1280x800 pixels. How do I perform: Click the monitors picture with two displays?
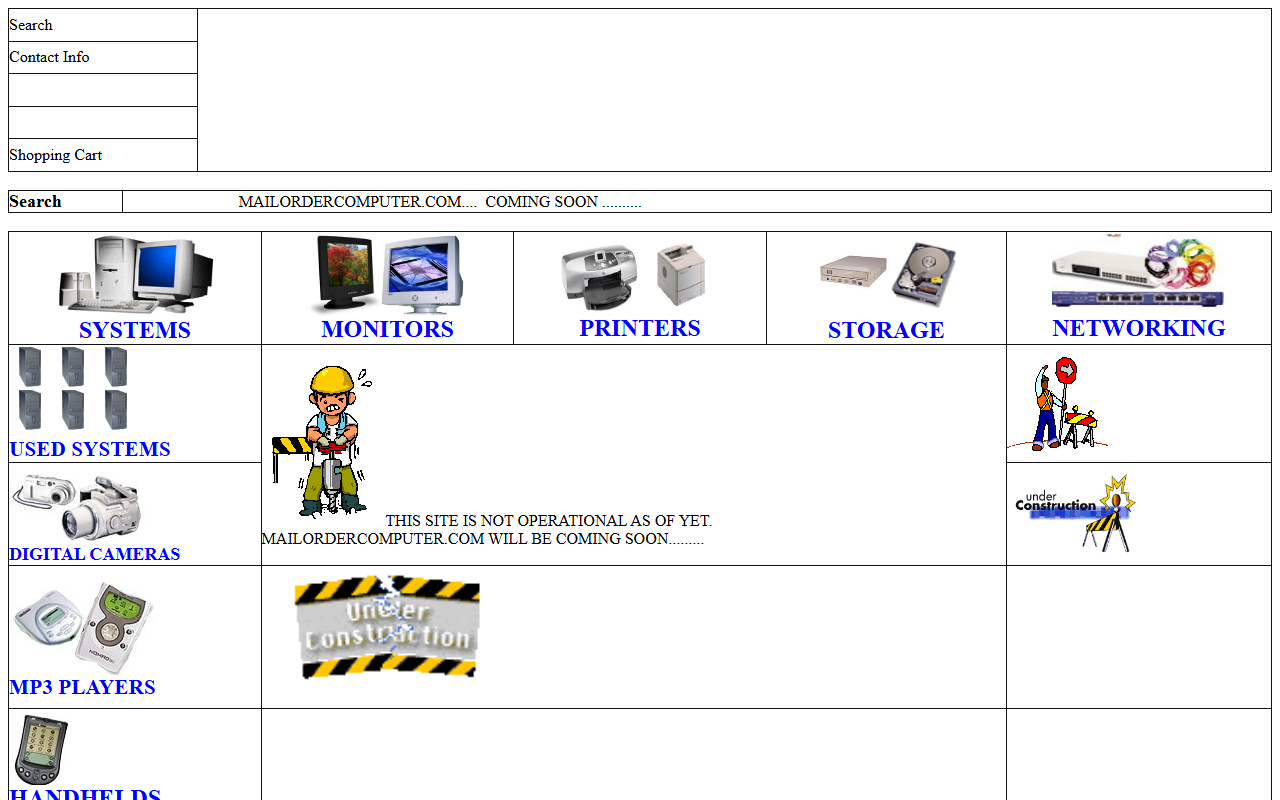(x=388, y=275)
